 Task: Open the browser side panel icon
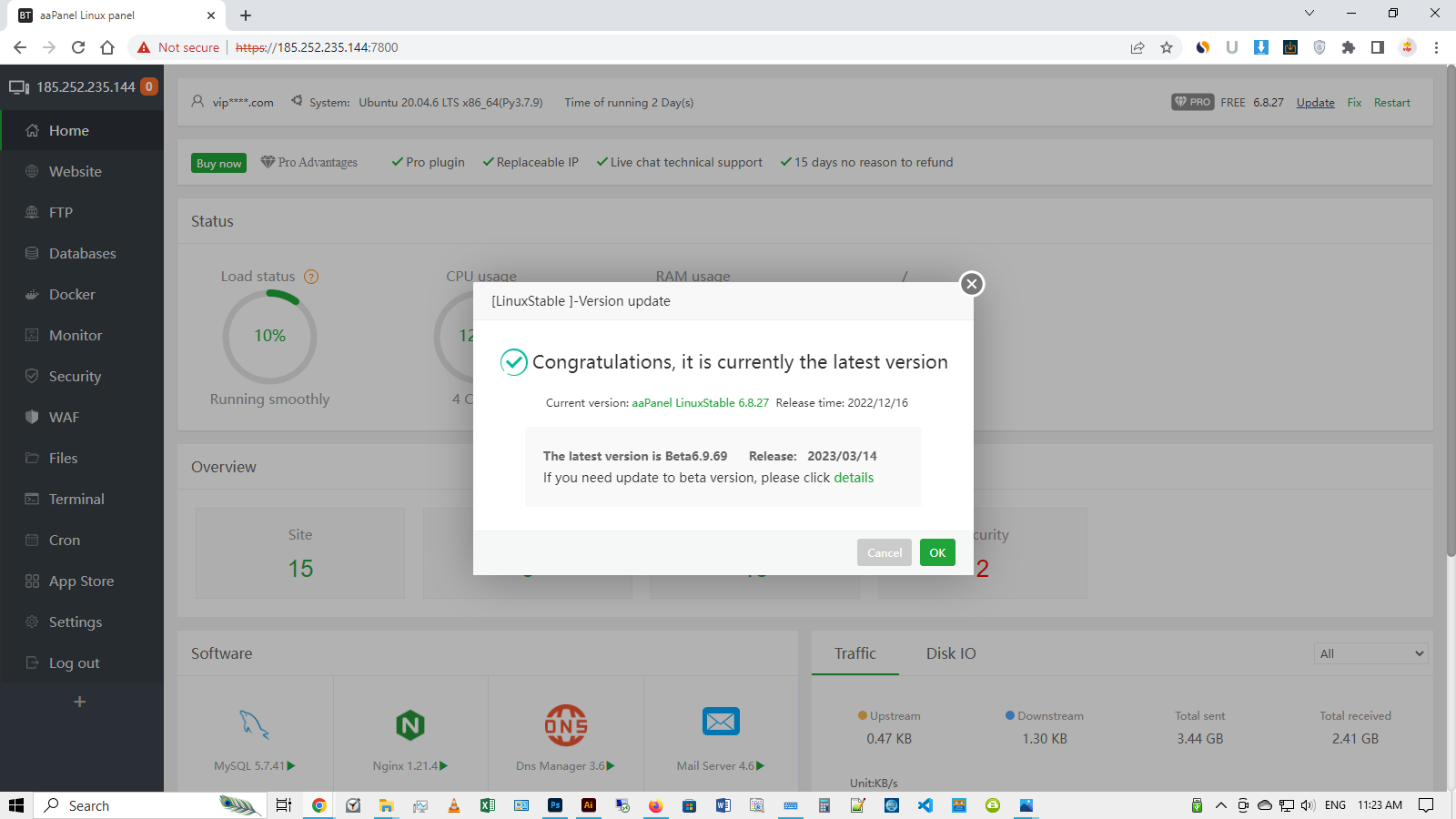coord(1378,47)
